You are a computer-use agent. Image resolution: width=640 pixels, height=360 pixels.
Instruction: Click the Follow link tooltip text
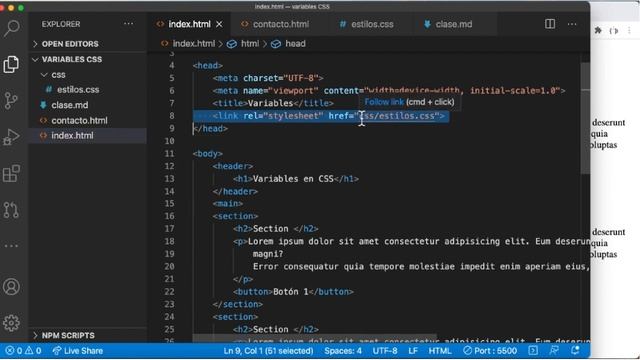[384, 102]
